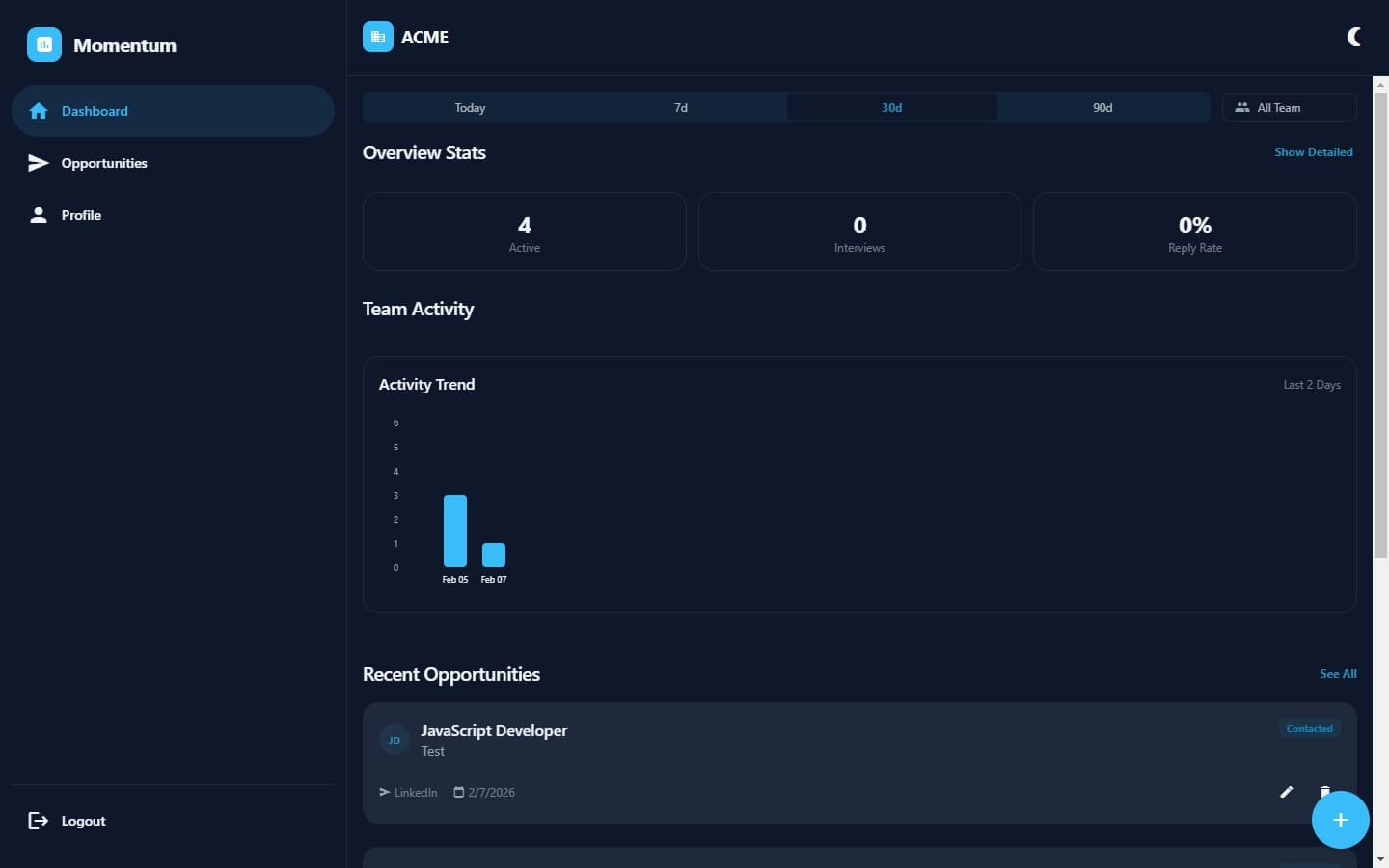Click the Dashboard home icon
The height and width of the screenshot is (868, 1389).
pyautogui.click(x=39, y=111)
